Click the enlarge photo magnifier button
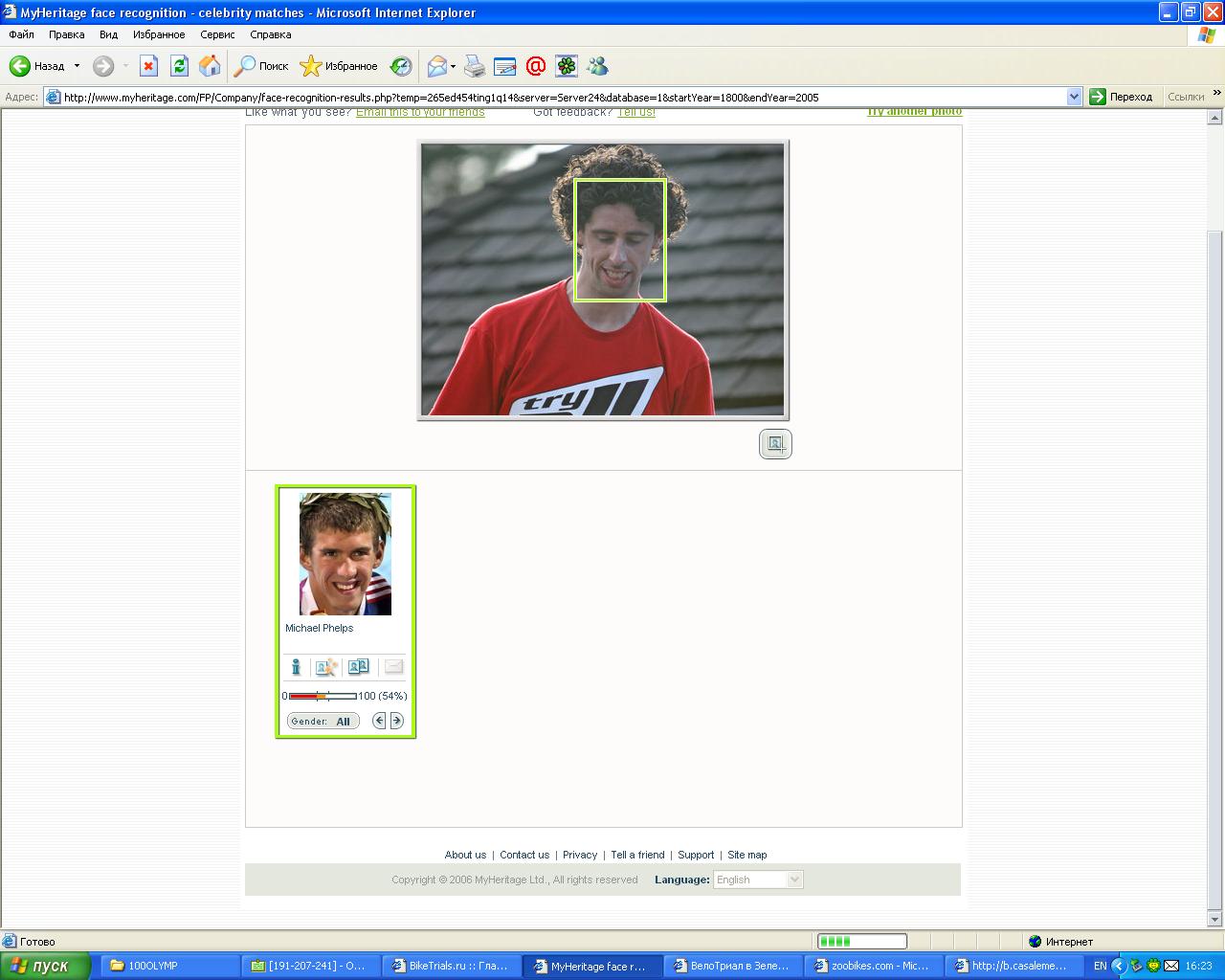The image size is (1225, 980). tap(775, 444)
